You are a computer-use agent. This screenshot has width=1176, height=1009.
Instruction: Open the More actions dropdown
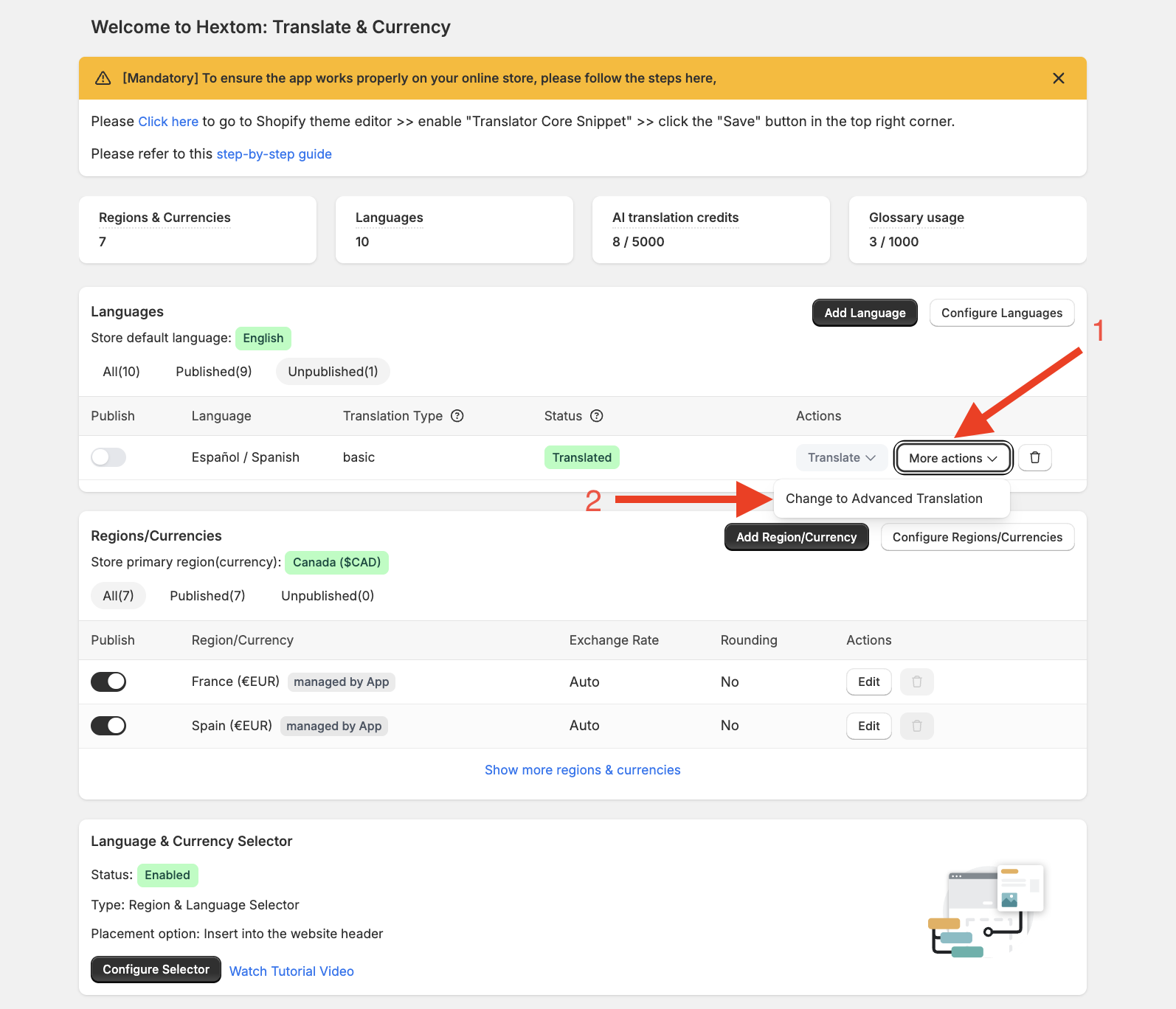point(953,458)
